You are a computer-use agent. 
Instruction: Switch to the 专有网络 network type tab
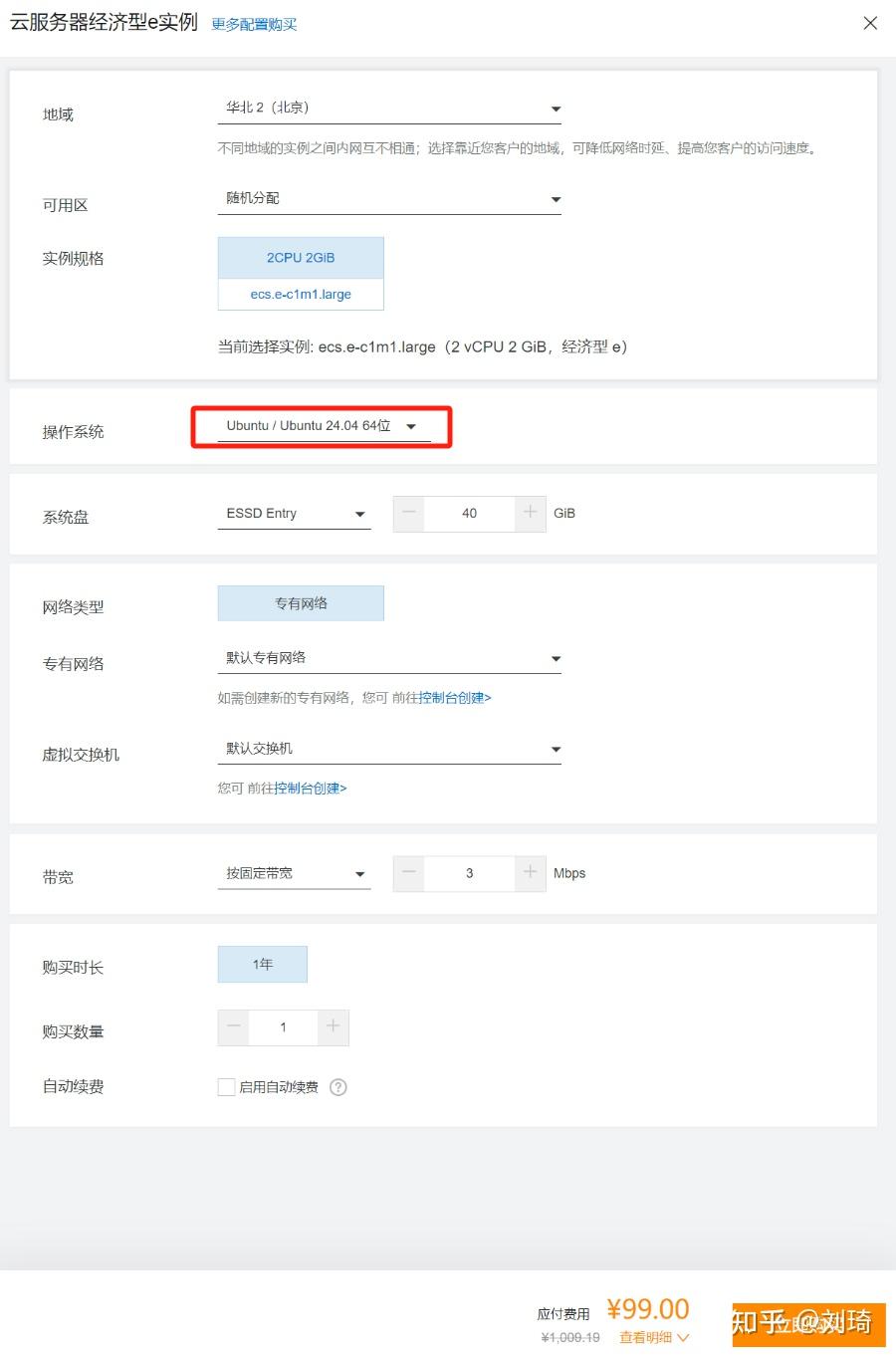pyautogui.click(x=301, y=602)
